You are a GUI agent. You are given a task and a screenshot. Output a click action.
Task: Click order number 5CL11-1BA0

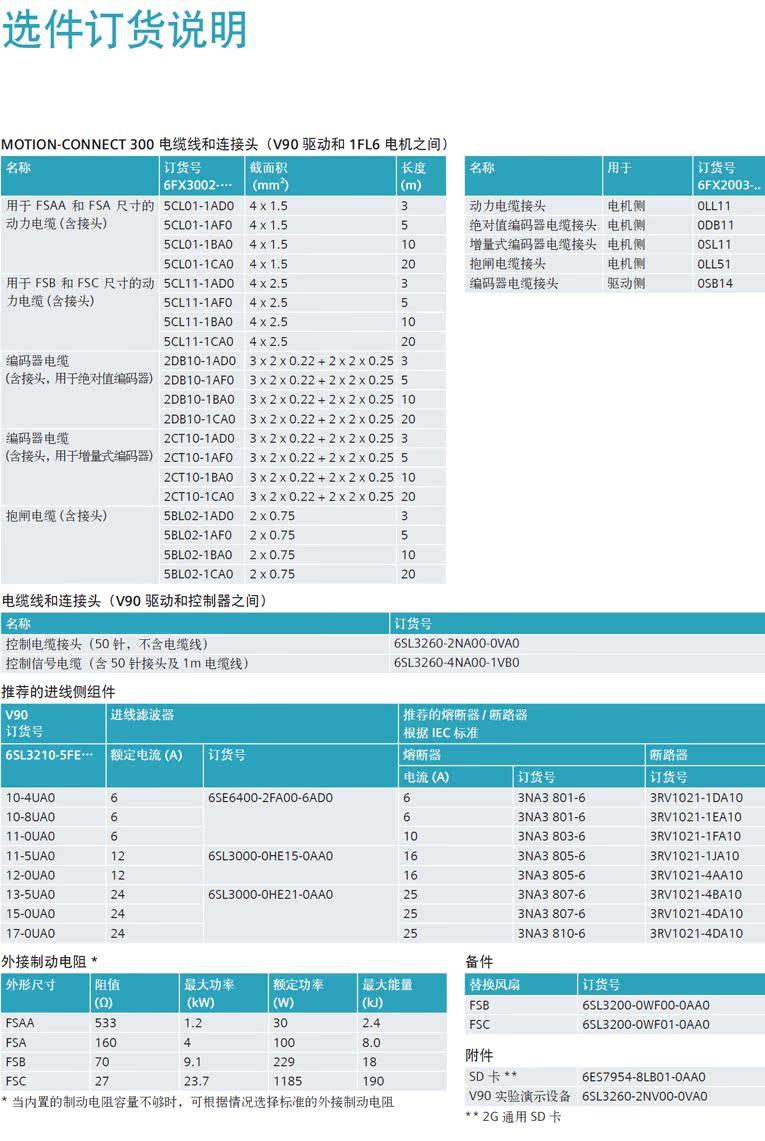coord(199,322)
